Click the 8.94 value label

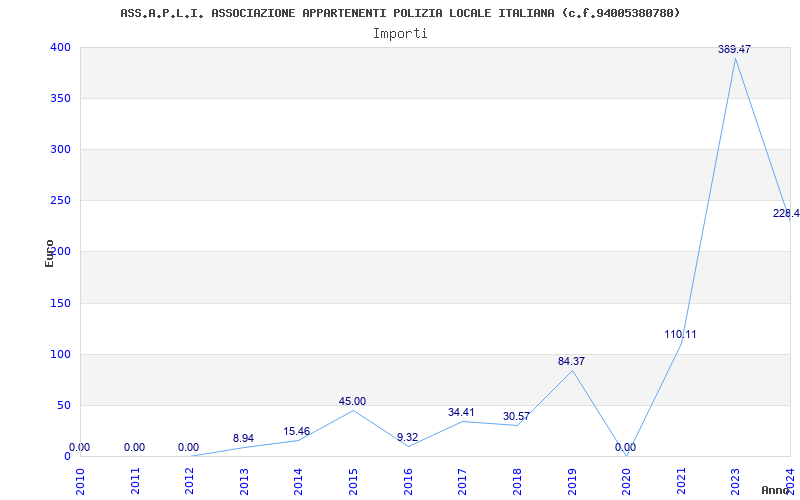[x=243, y=438]
